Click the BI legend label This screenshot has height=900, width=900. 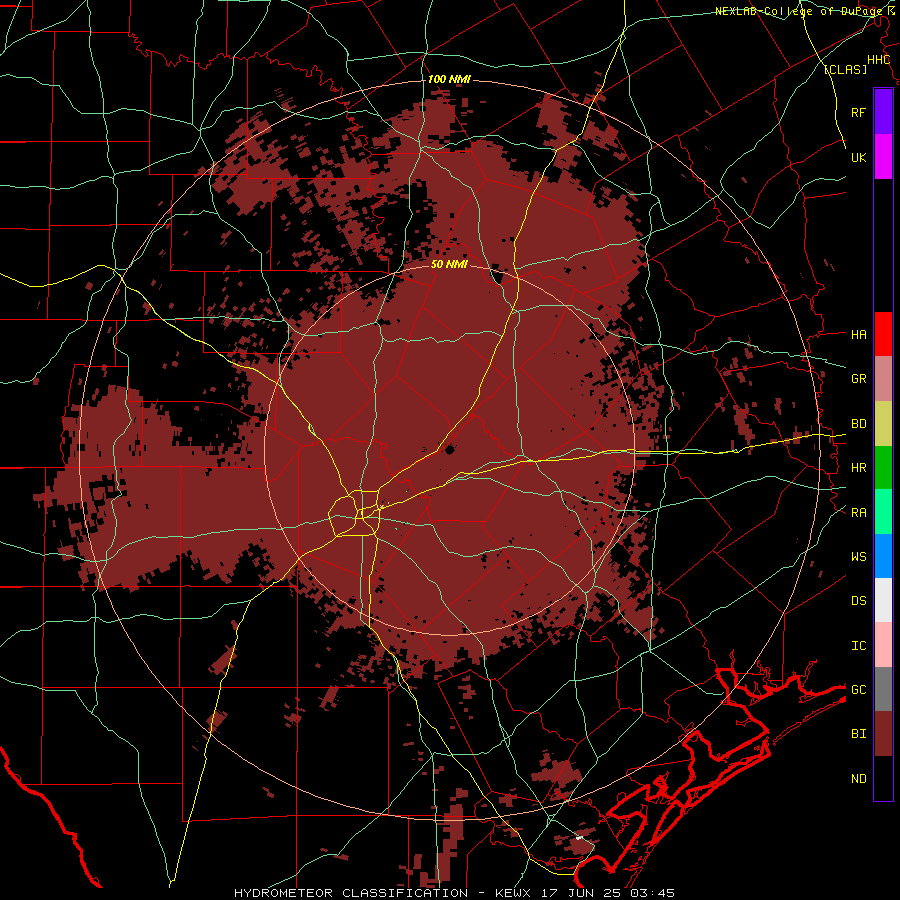pyautogui.click(x=859, y=734)
